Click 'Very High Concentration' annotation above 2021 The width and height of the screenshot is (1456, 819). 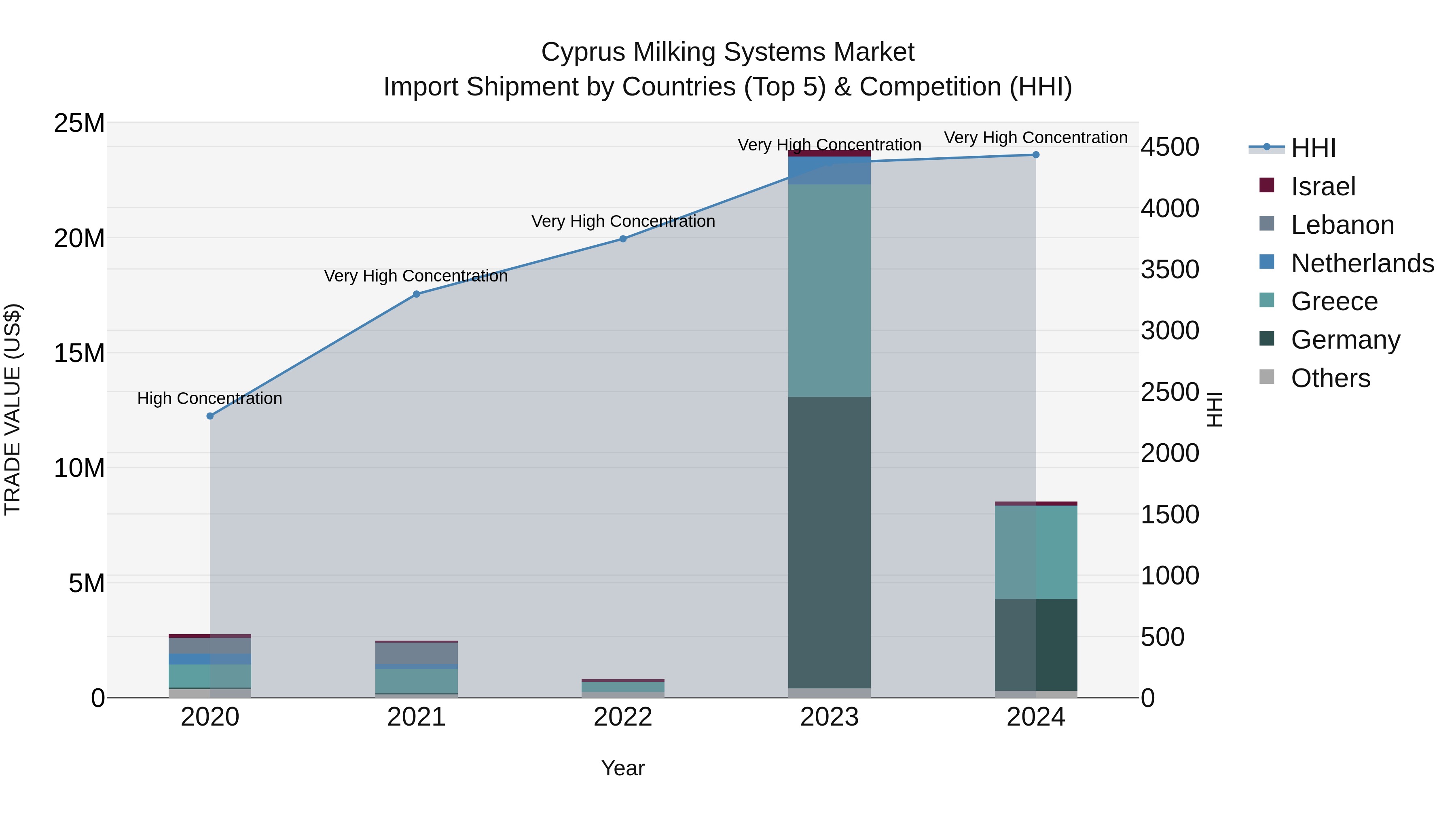pos(416,276)
